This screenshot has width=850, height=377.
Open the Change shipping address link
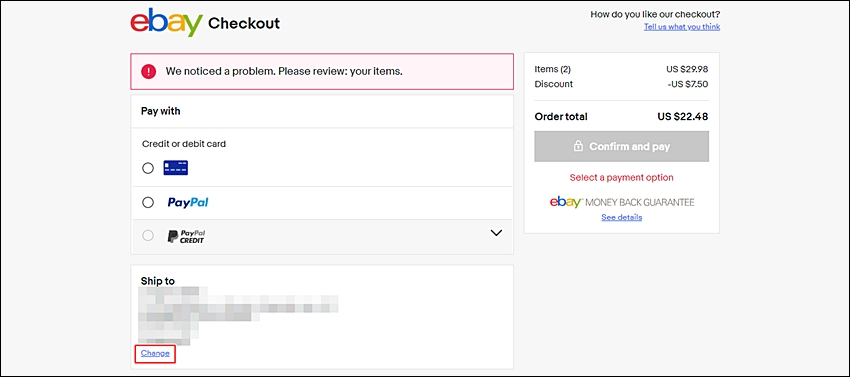pos(155,353)
